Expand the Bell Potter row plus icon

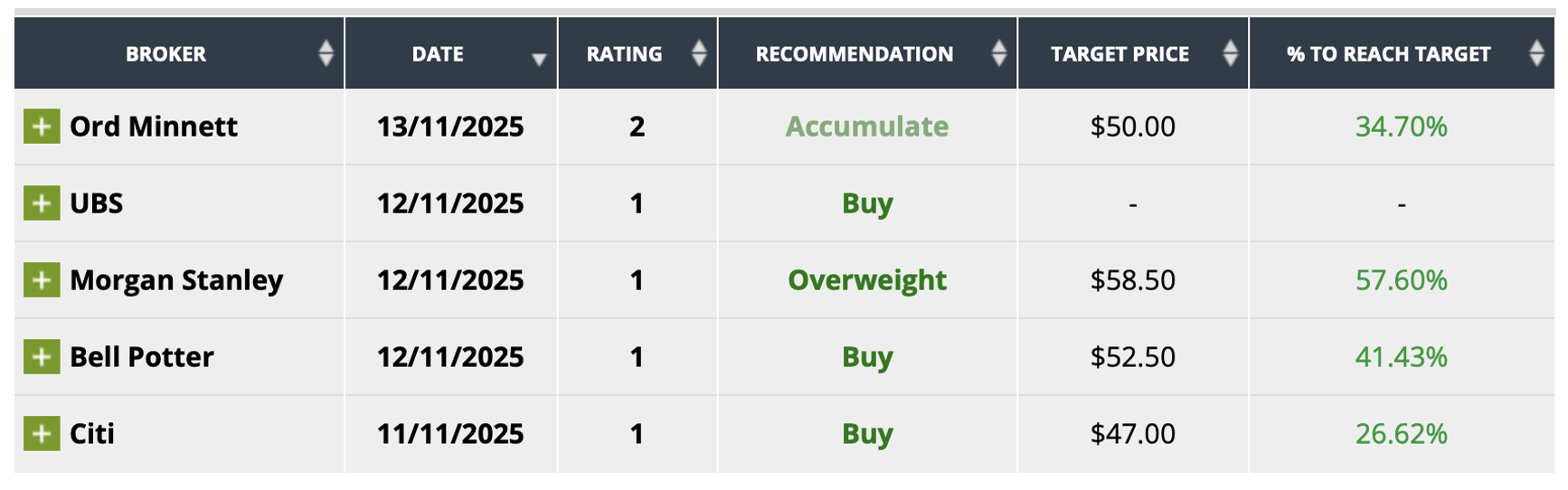42,357
